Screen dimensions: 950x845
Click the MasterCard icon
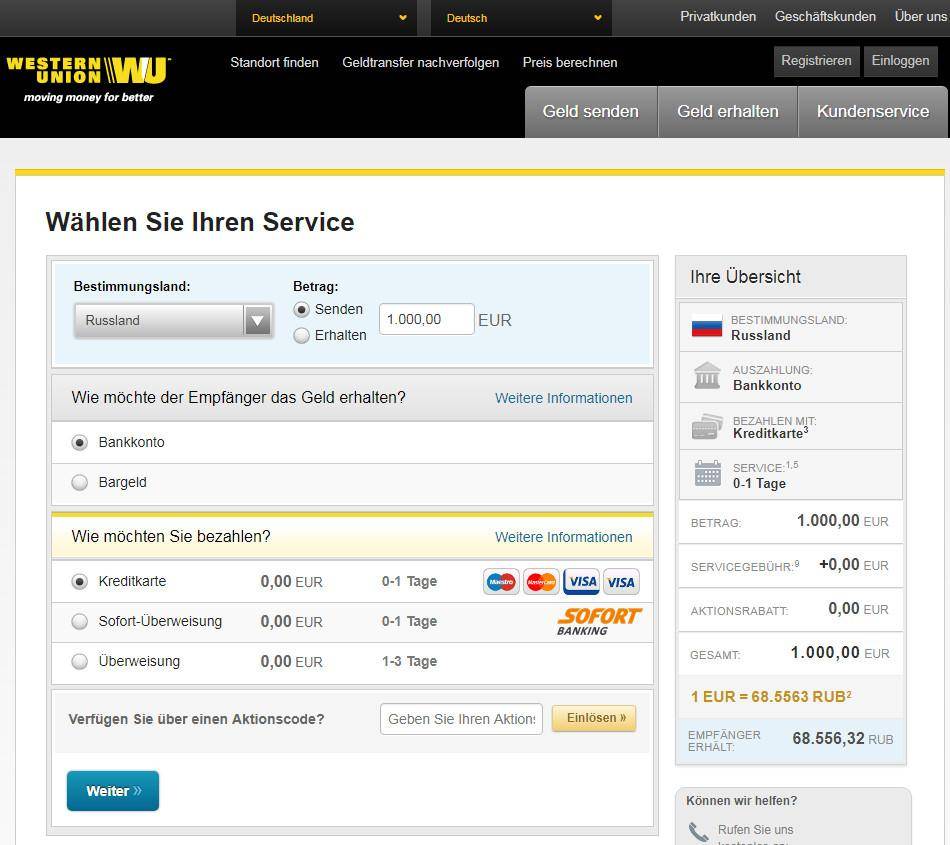[x=541, y=582]
